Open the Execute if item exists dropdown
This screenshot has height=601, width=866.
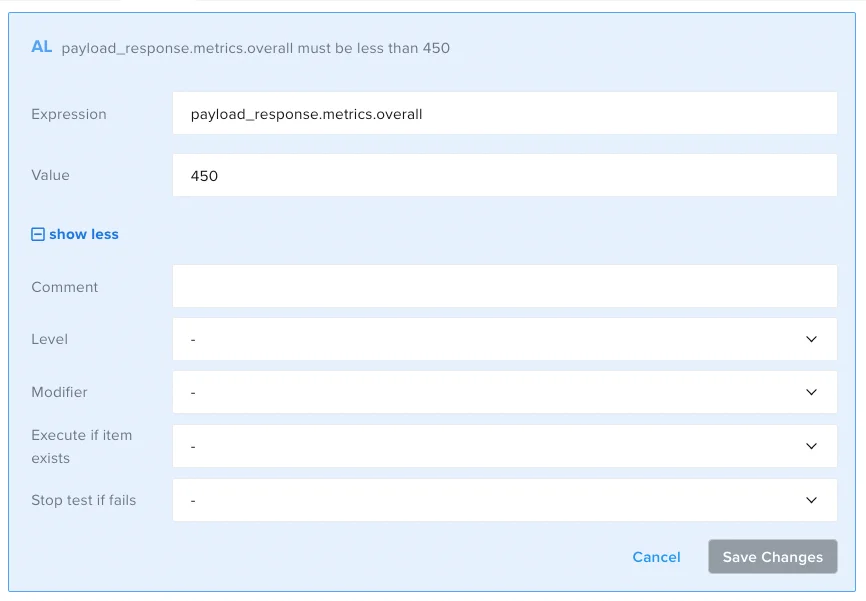pyautogui.click(x=505, y=446)
